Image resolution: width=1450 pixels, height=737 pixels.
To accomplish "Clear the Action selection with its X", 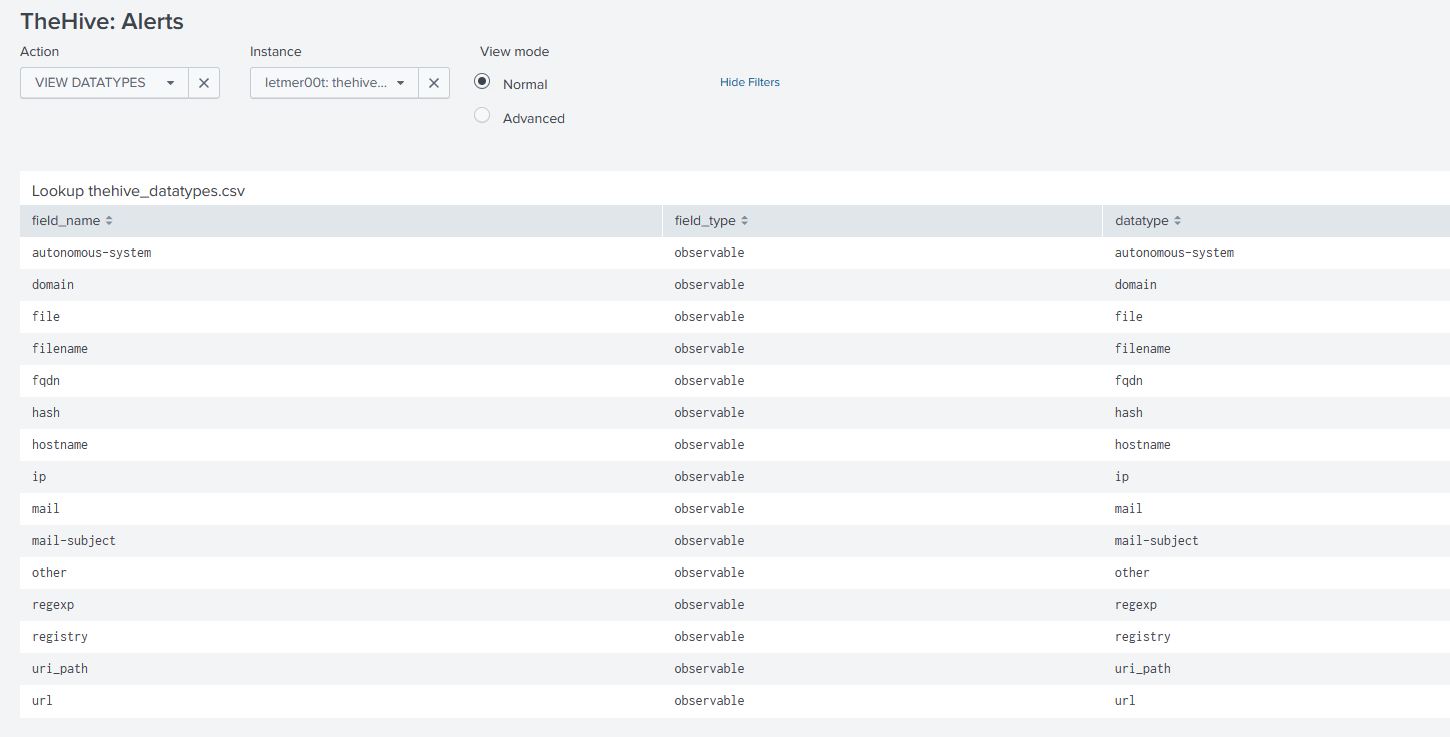I will [x=204, y=83].
